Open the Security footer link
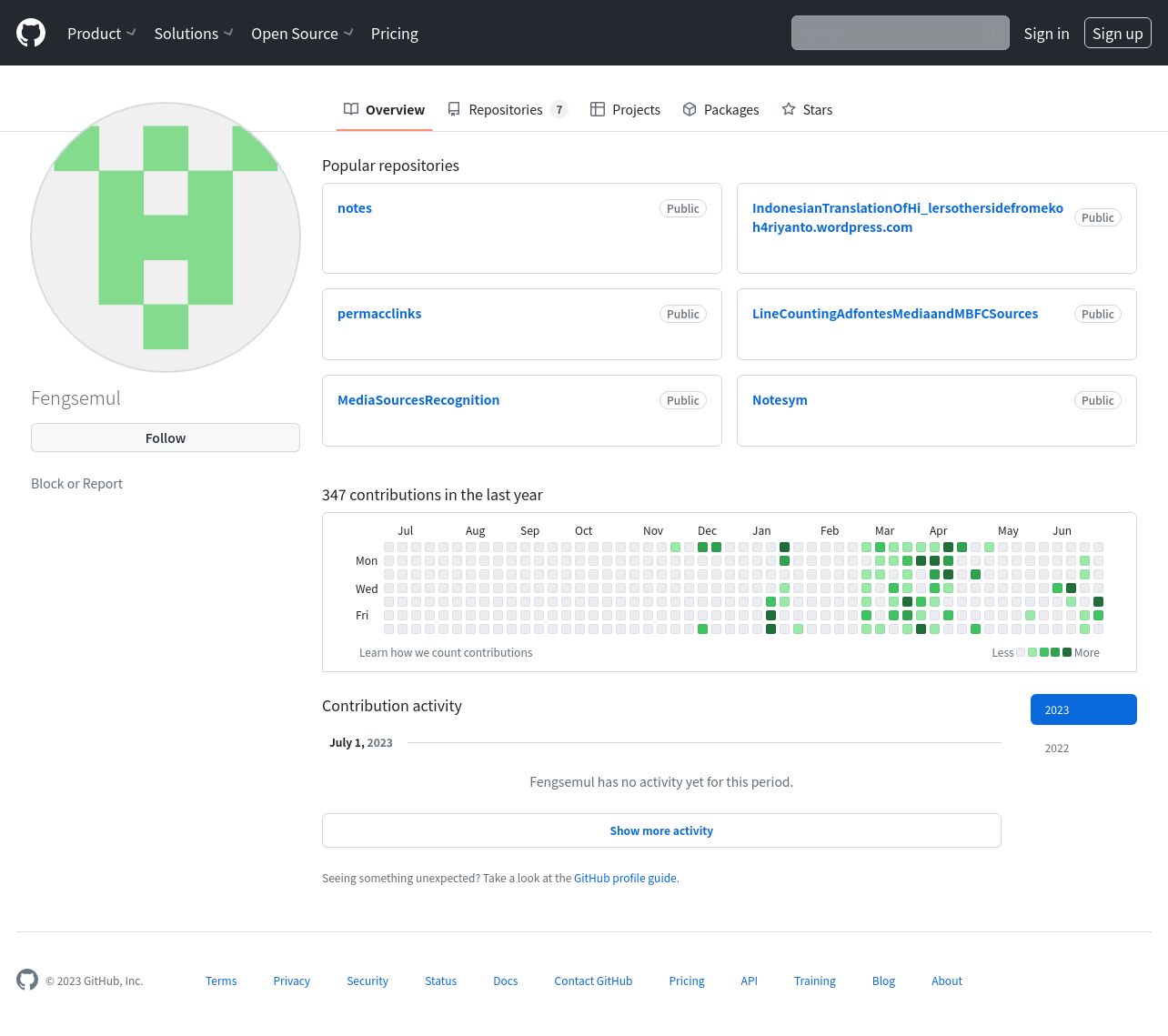1168x1036 pixels. pos(368,981)
